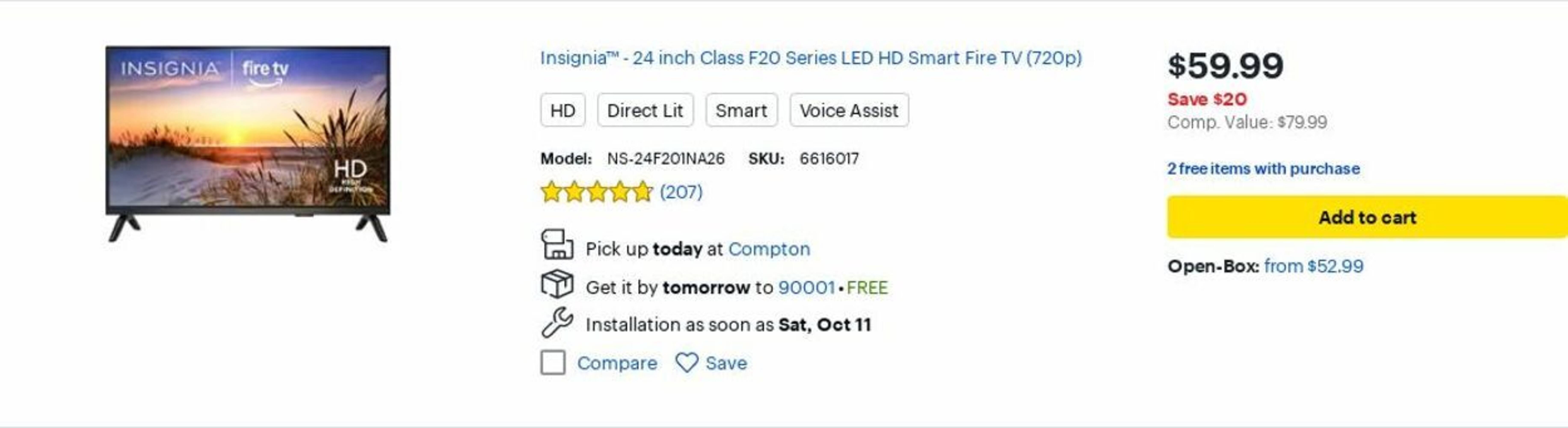Open the Open-Box from $52.99 link

tap(1313, 266)
